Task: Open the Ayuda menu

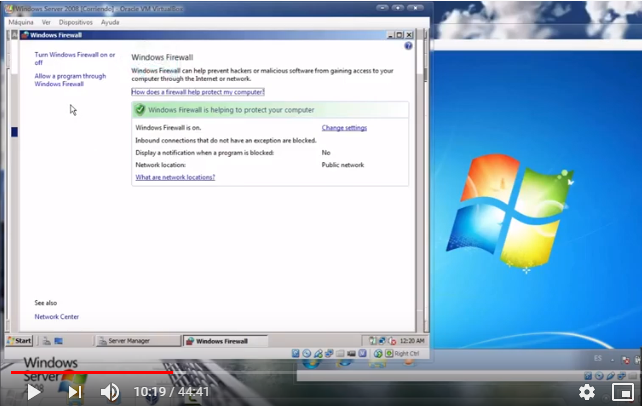Action: coord(110,22)
